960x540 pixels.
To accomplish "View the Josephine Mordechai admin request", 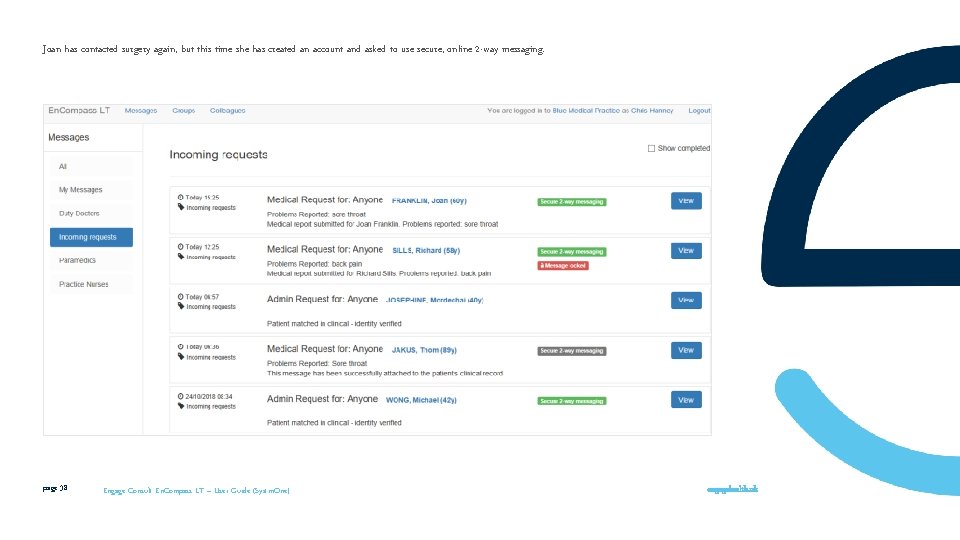I will coord(686,300).
